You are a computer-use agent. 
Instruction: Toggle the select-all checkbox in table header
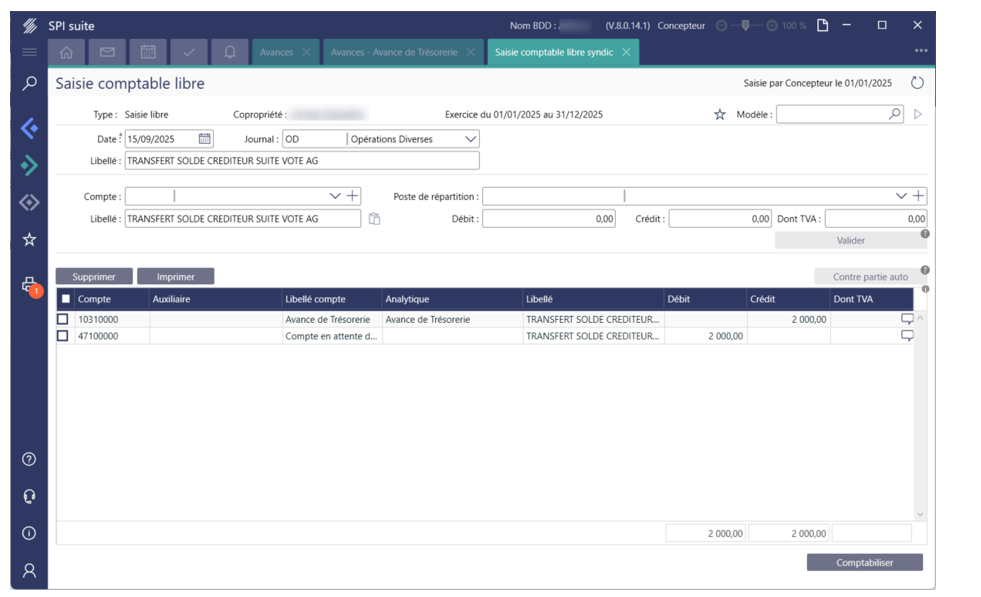pyautogui.click(x=66, y=299)
